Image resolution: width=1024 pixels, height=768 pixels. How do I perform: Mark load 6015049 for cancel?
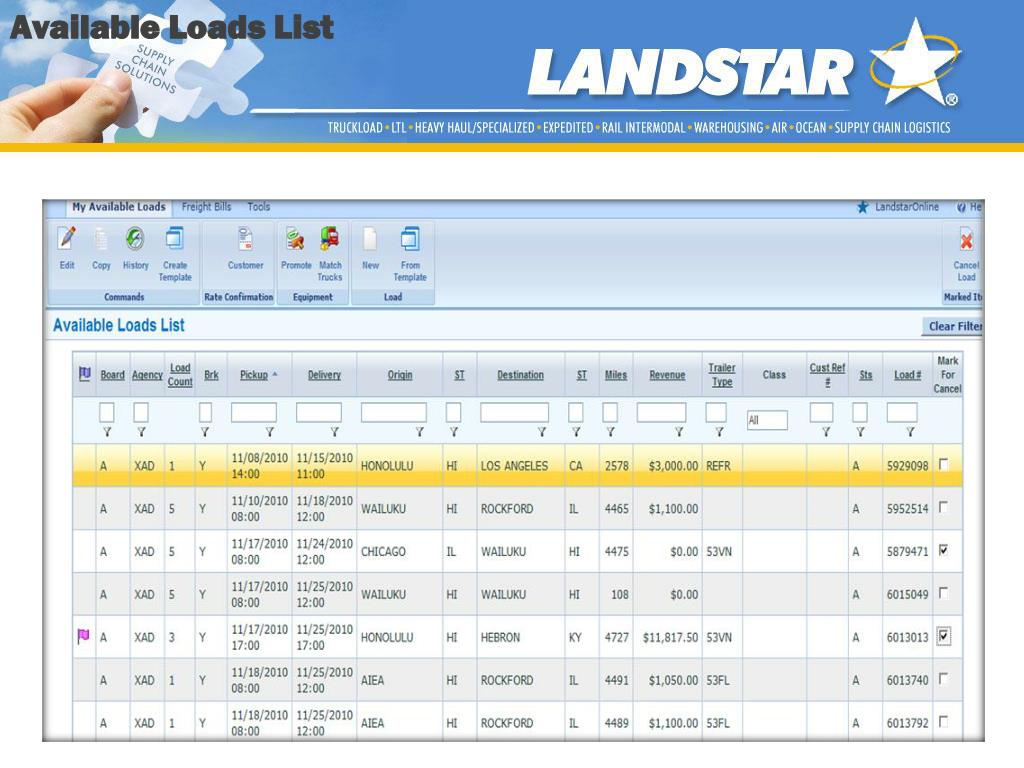point(943,593)
